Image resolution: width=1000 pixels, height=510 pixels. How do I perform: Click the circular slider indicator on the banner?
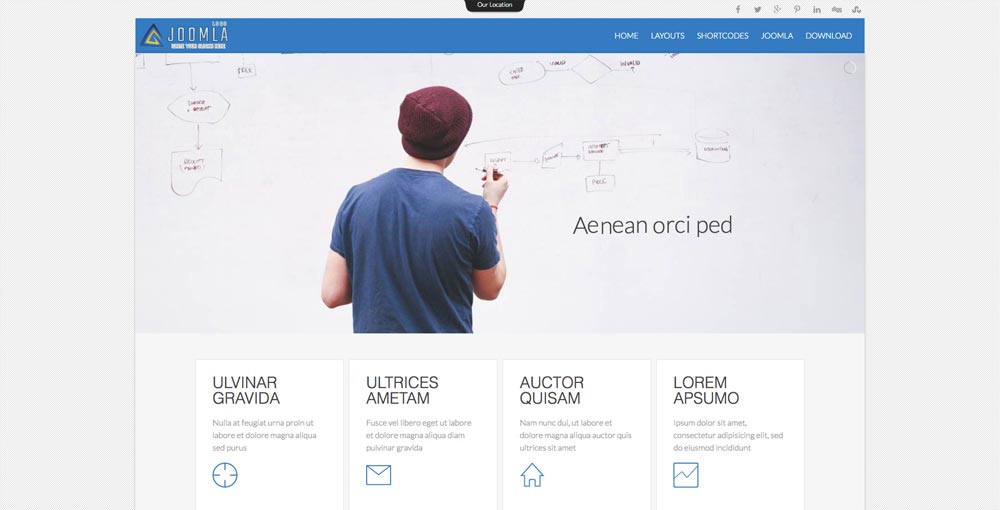pyautogui.click(x=849, y=68)
